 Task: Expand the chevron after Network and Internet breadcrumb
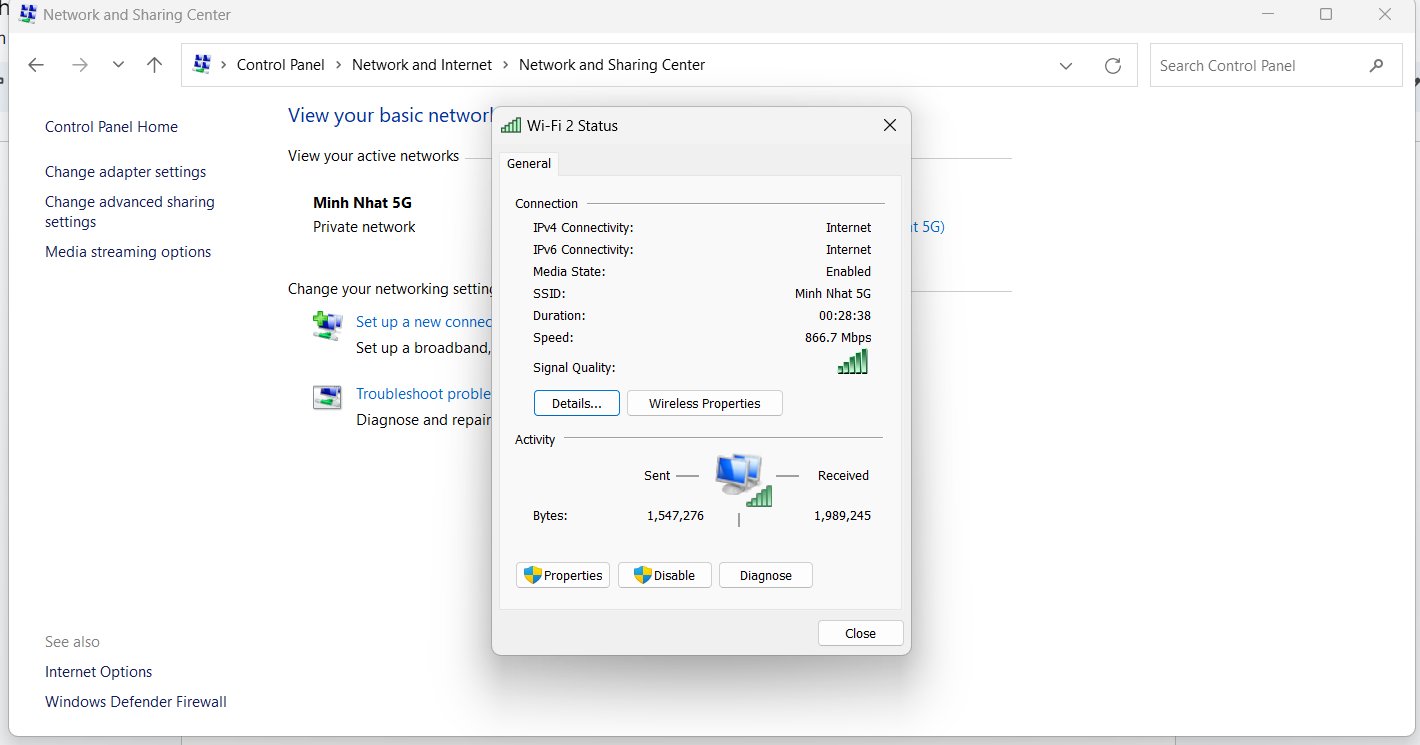click(x=506, y=65)
